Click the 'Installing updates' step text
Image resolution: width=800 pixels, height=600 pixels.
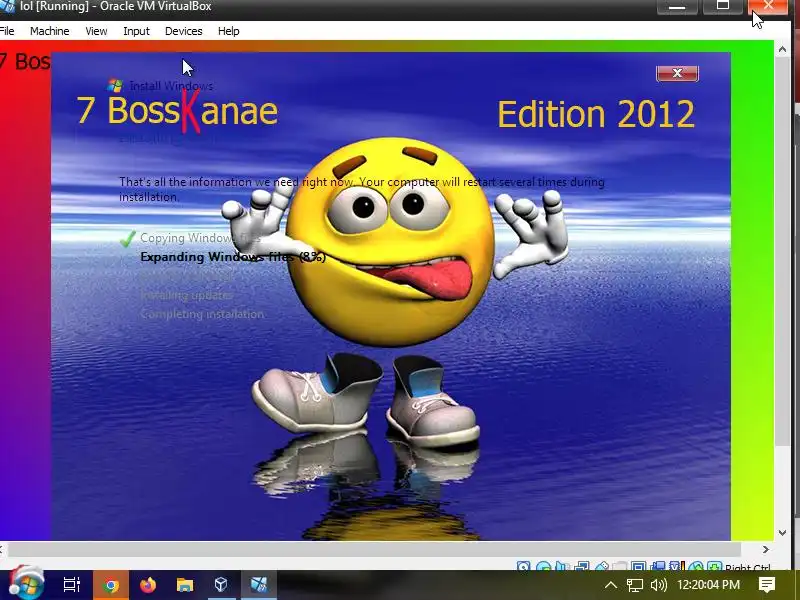click(x=186, y=295)
